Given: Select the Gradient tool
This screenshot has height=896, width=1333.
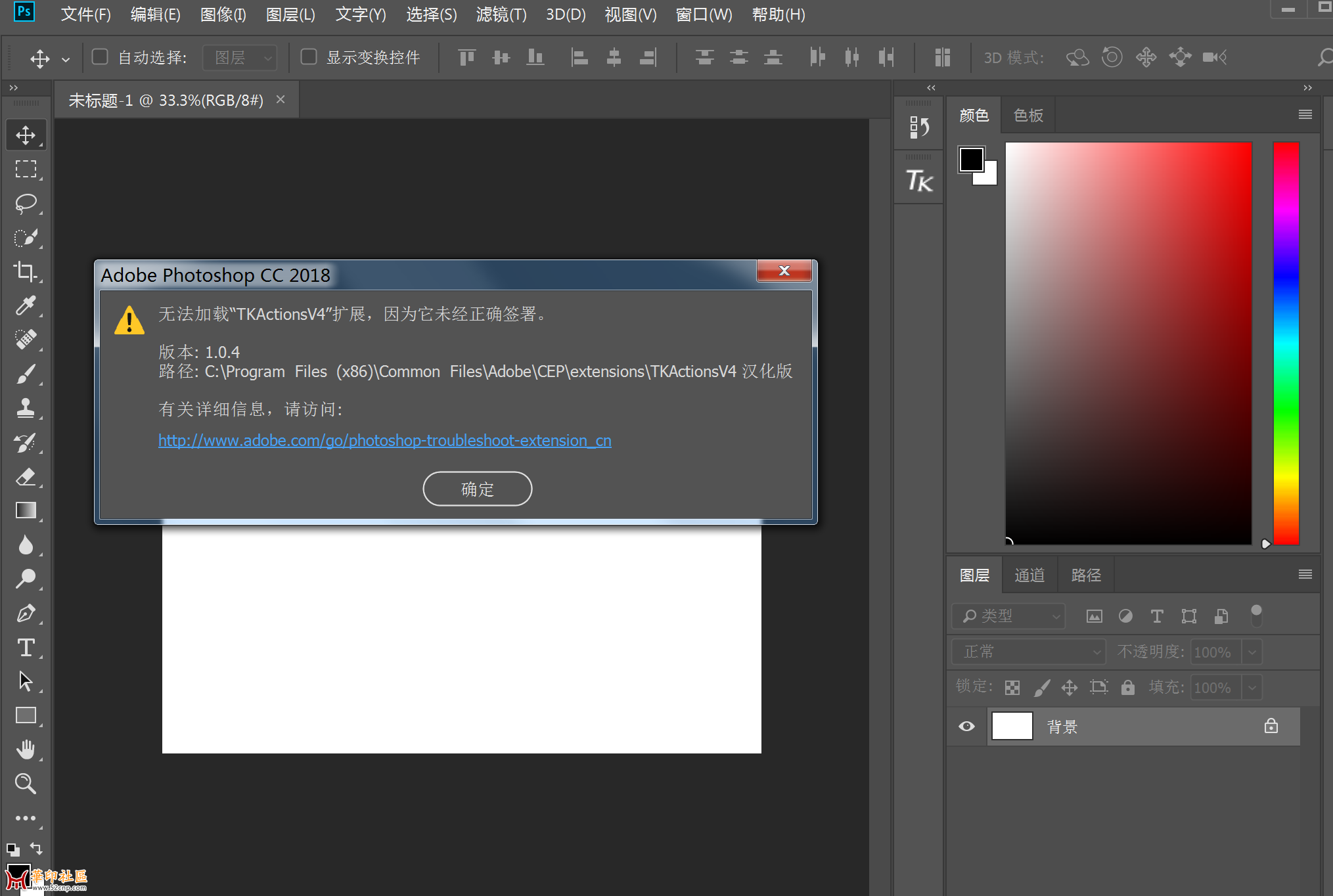Looking at the screenshot, I should pos(26,510).
